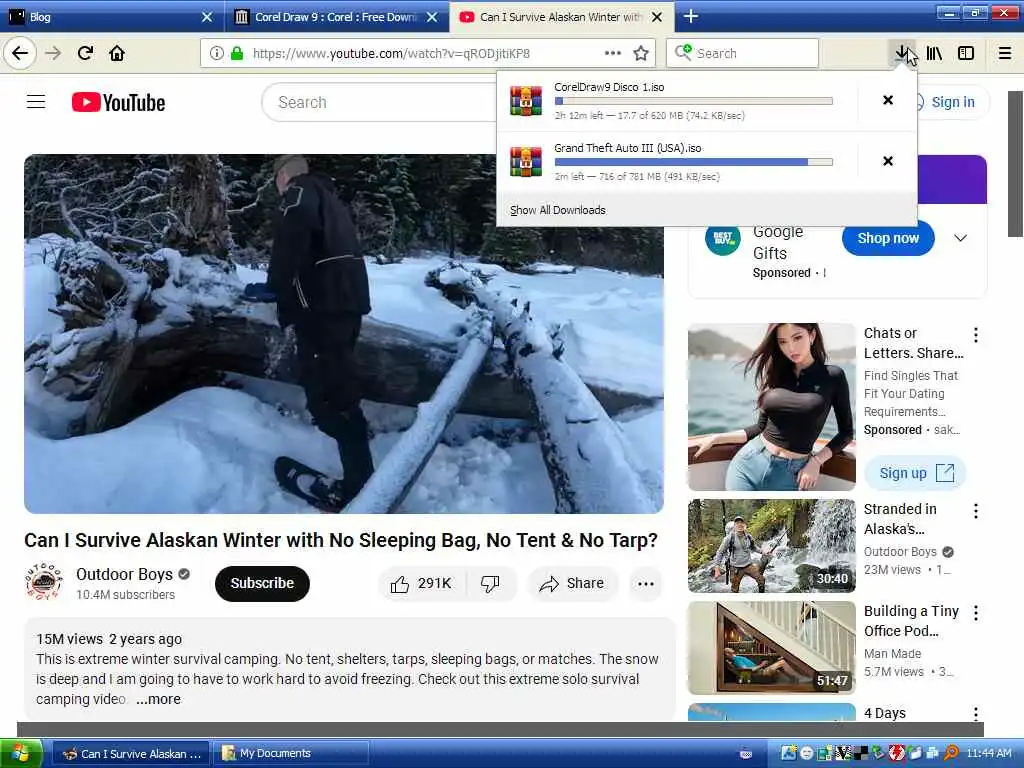
Task: Switch to My Documents taskbar window
Action: (x=293, y=754)
